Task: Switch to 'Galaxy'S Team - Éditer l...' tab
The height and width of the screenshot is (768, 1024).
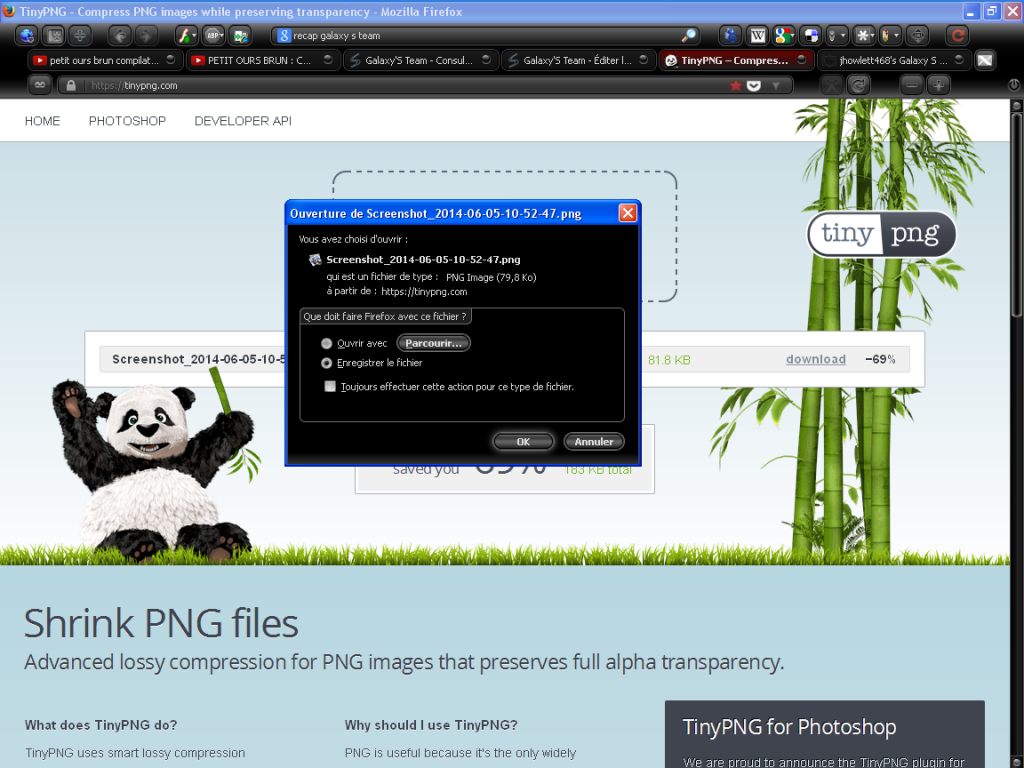Action: 578,60
